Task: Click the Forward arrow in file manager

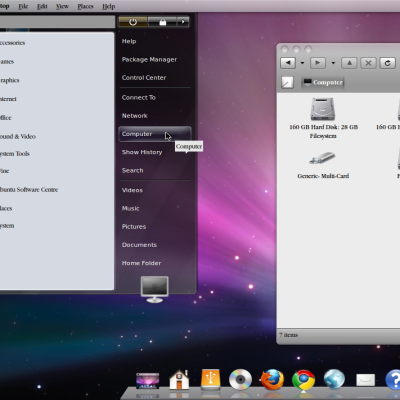Action: pos(318,63)
